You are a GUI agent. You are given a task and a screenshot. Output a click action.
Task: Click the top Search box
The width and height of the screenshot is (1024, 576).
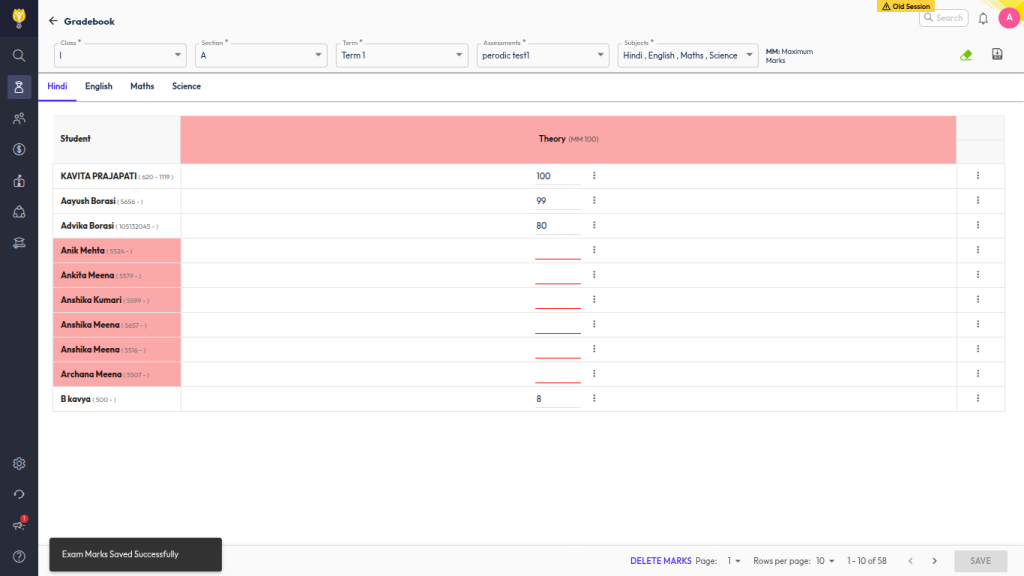point(943,18)
